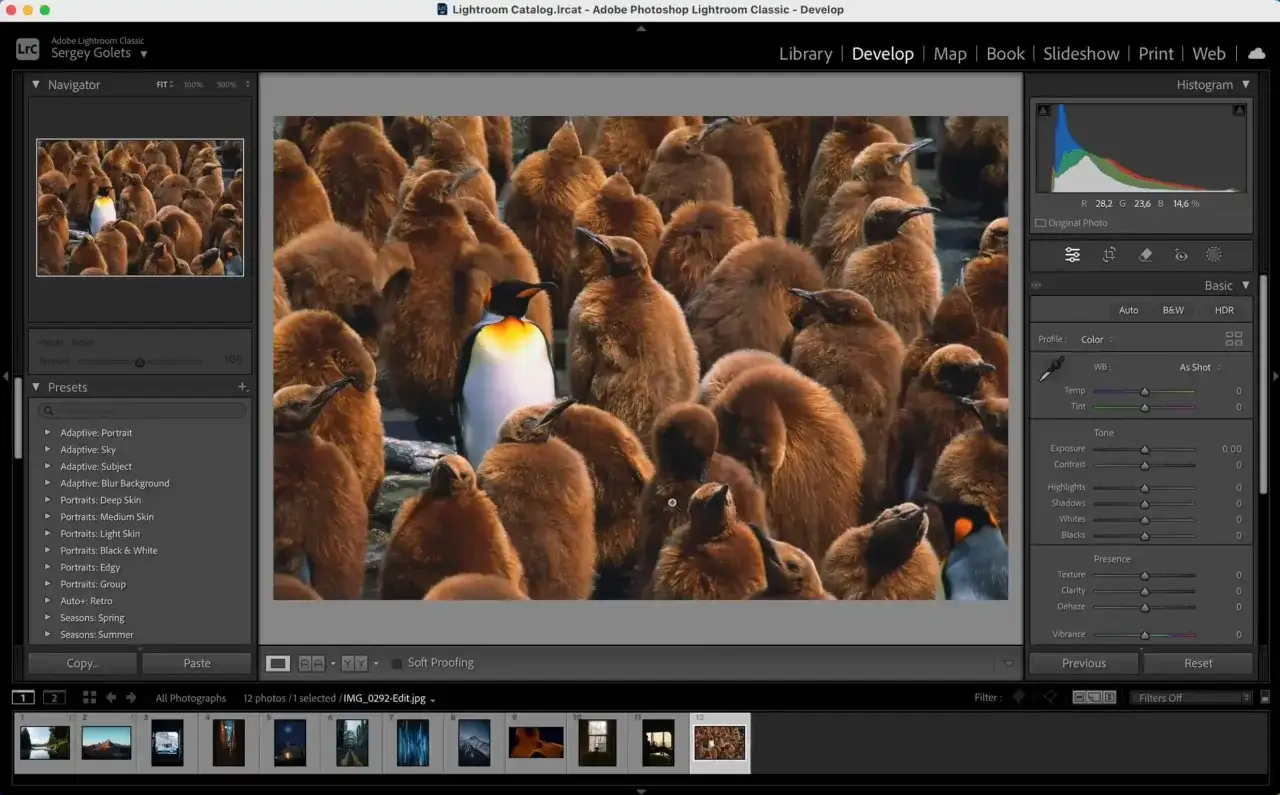
Task: Select the Red Eye Correction tool
Action: (1181, 254)
